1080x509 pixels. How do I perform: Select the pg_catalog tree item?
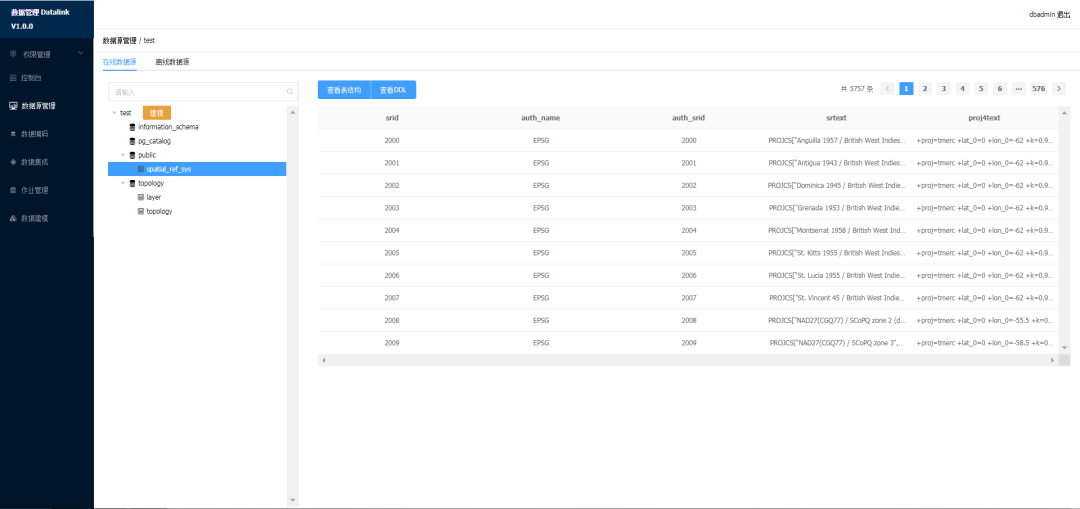pos(154,141)
